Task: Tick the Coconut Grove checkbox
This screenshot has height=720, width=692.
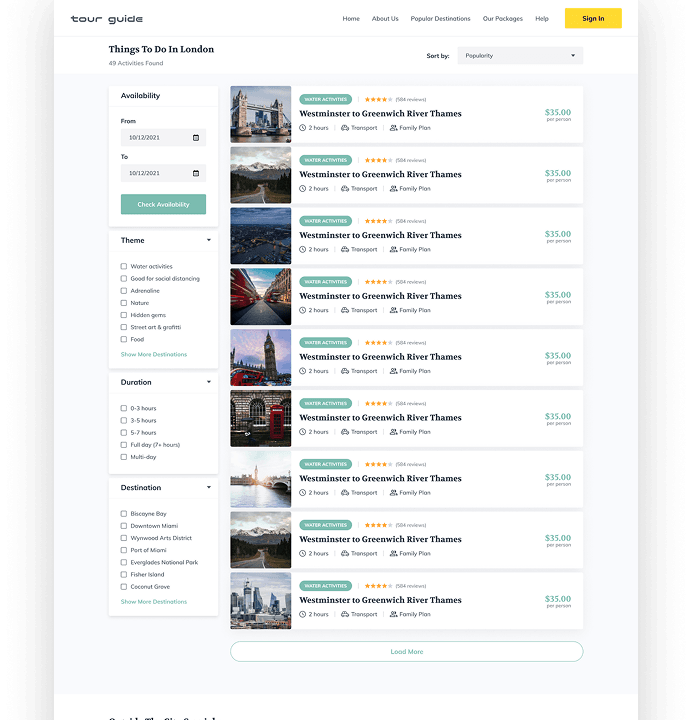Action: [124, 586]
